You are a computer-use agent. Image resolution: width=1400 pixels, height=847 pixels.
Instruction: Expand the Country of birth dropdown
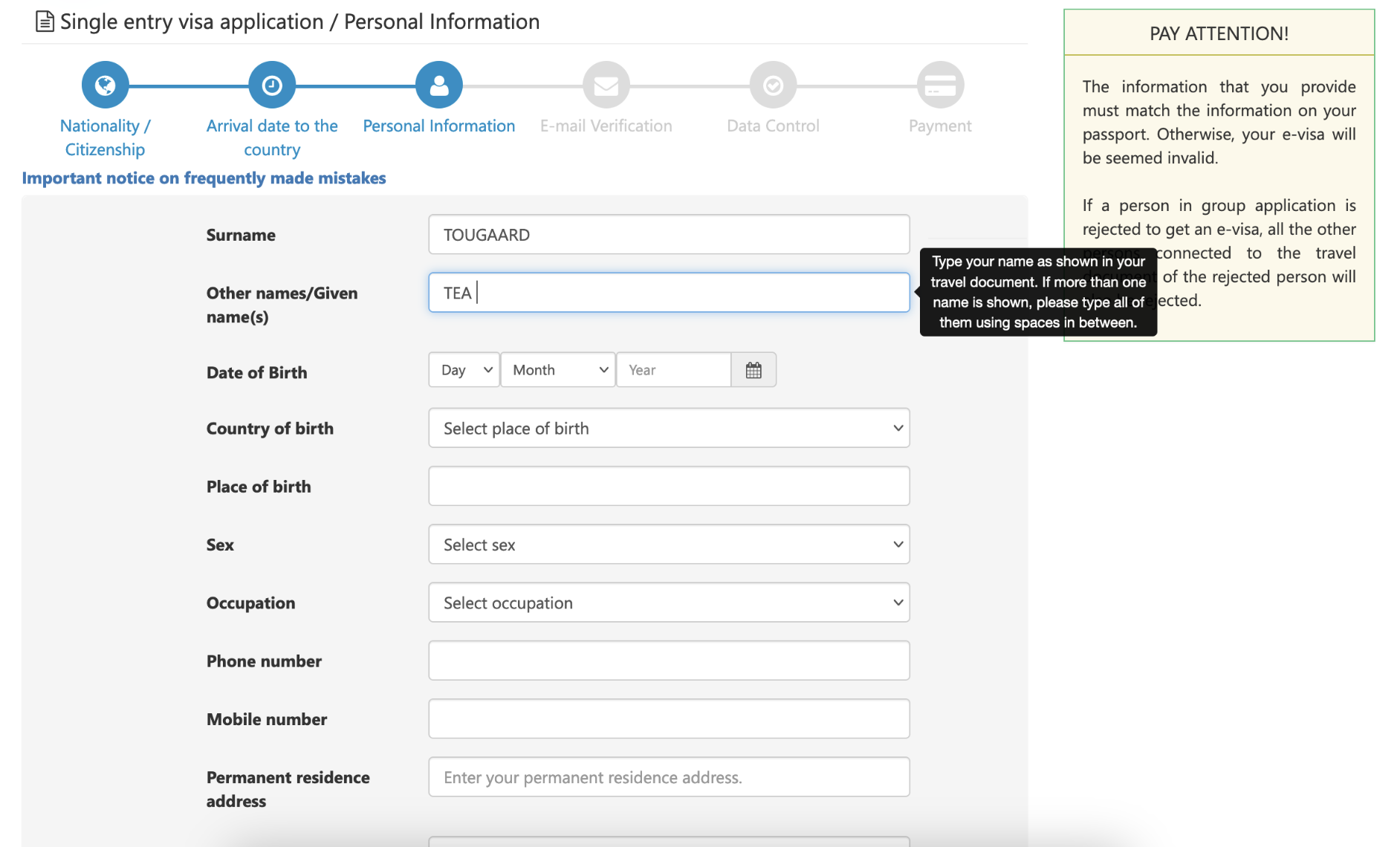[669, 428]
